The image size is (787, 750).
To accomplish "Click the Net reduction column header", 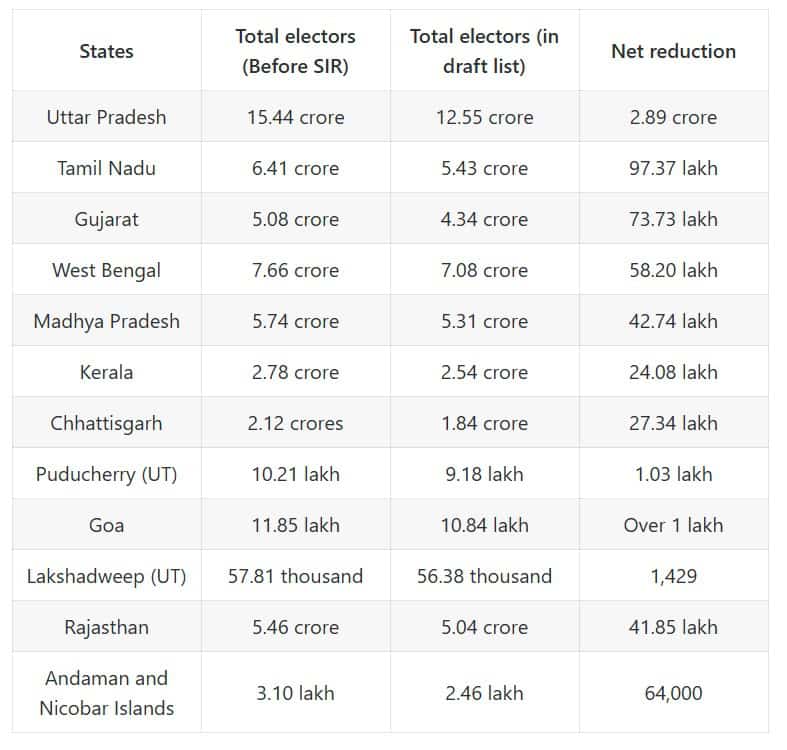I will 673,51.
